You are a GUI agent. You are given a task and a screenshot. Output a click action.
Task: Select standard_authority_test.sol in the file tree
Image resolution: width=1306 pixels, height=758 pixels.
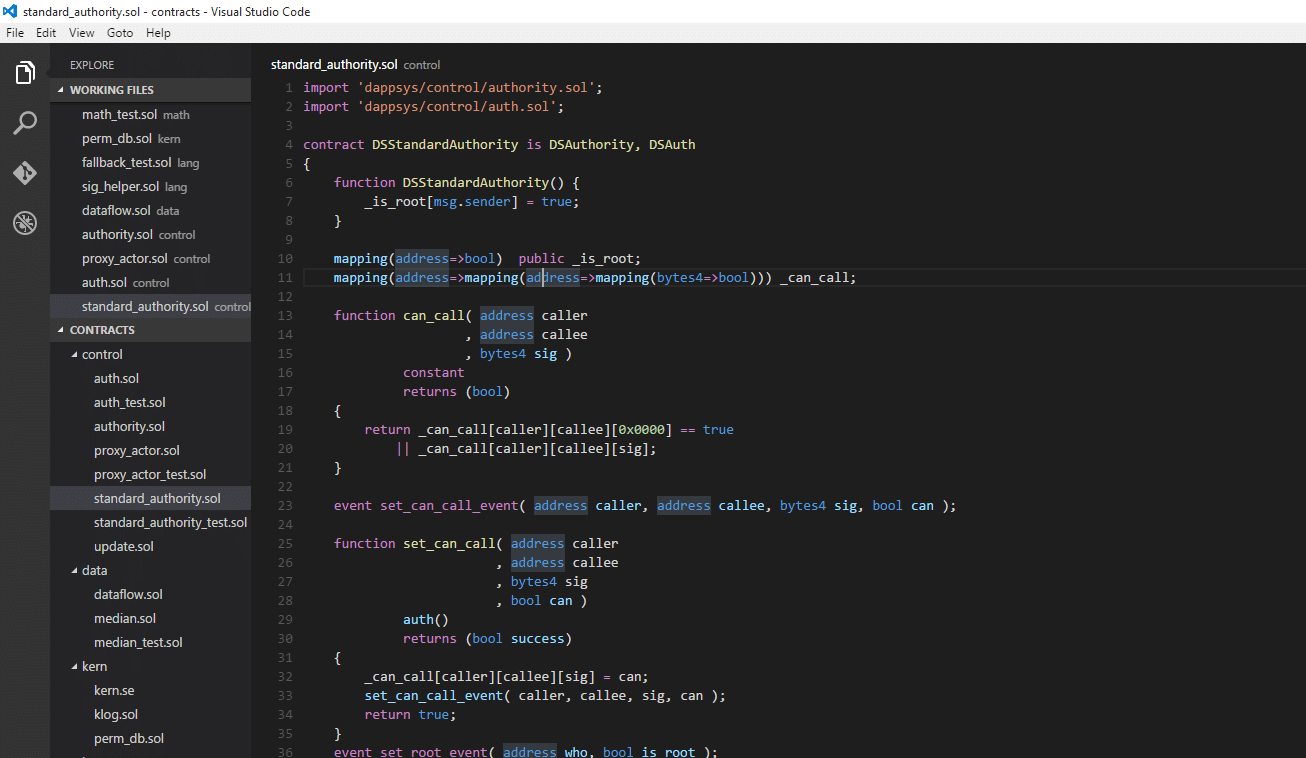[x=170, y=522]
